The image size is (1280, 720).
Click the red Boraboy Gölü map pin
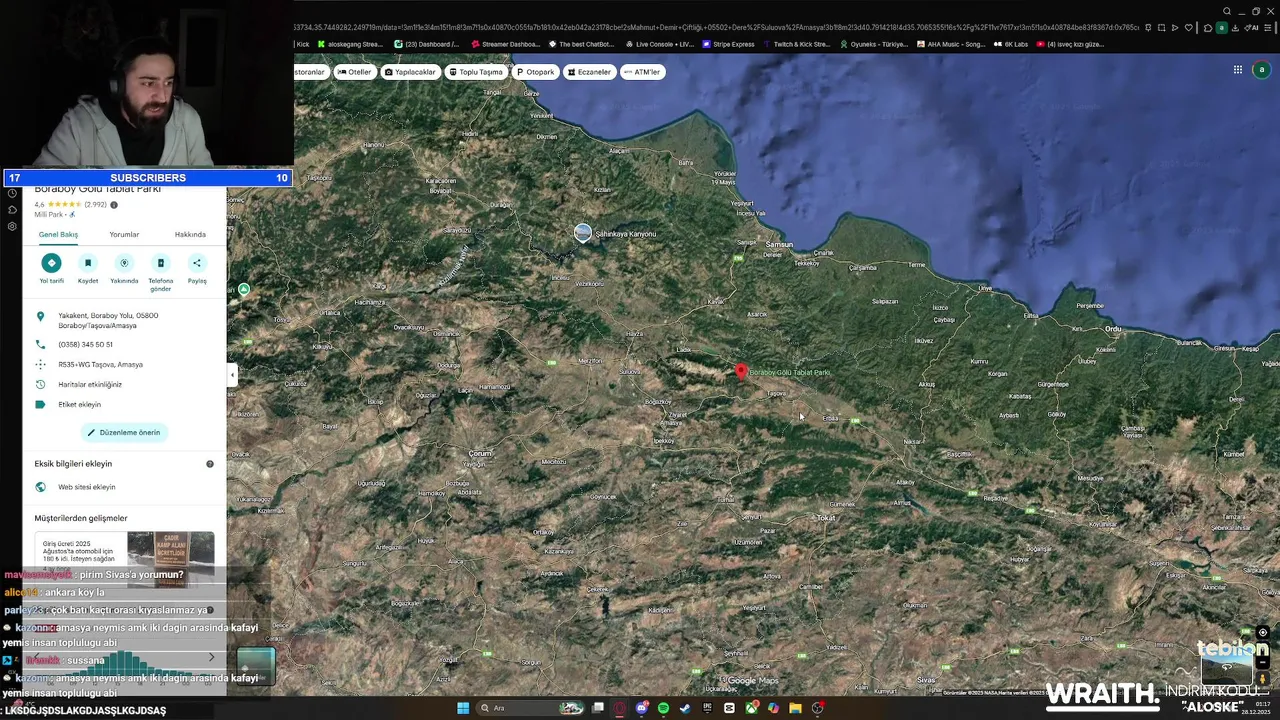point(741,372)
